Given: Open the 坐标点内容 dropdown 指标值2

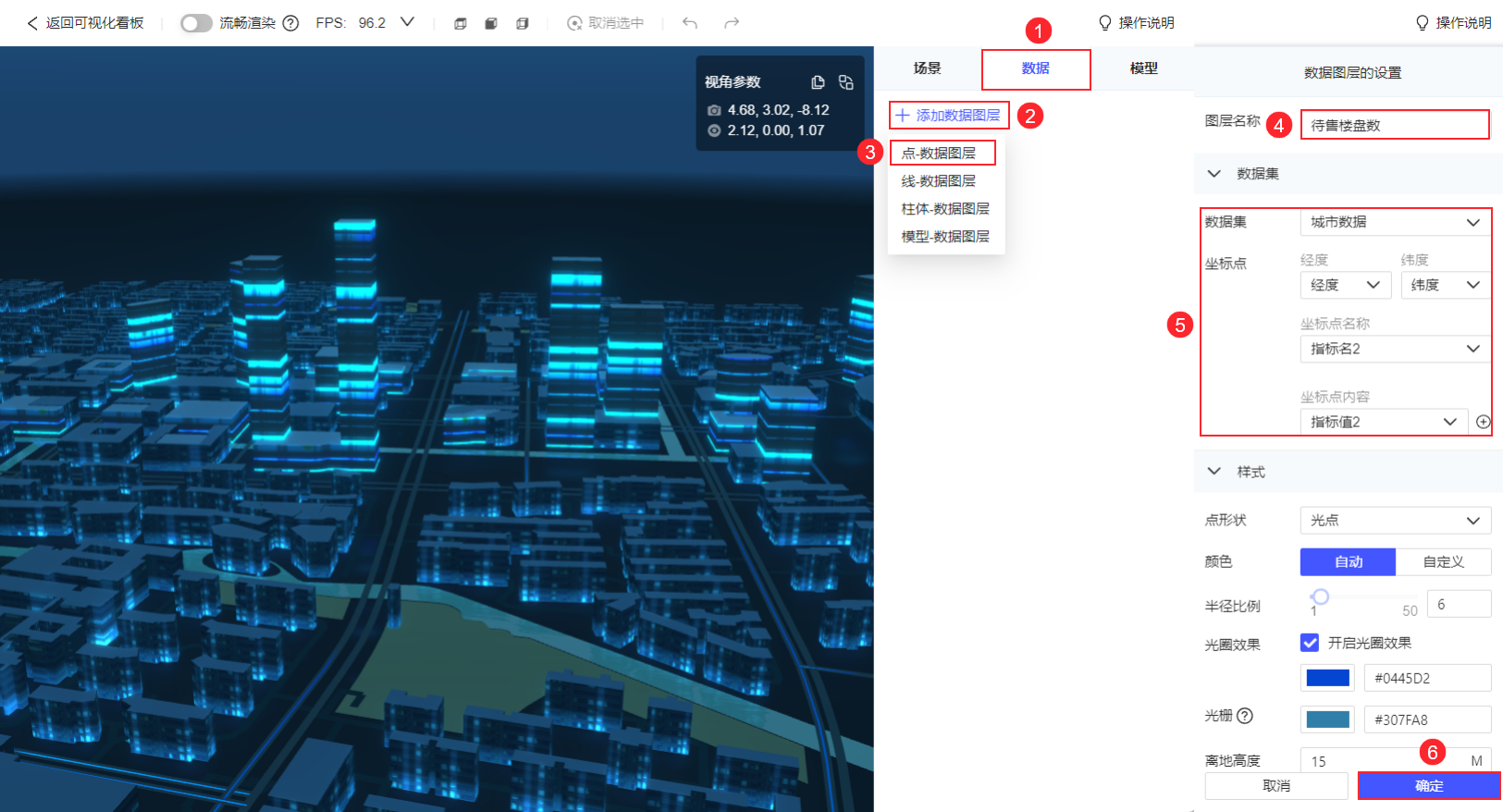Looking at the screenshot, I should (x=1384, y=422).
